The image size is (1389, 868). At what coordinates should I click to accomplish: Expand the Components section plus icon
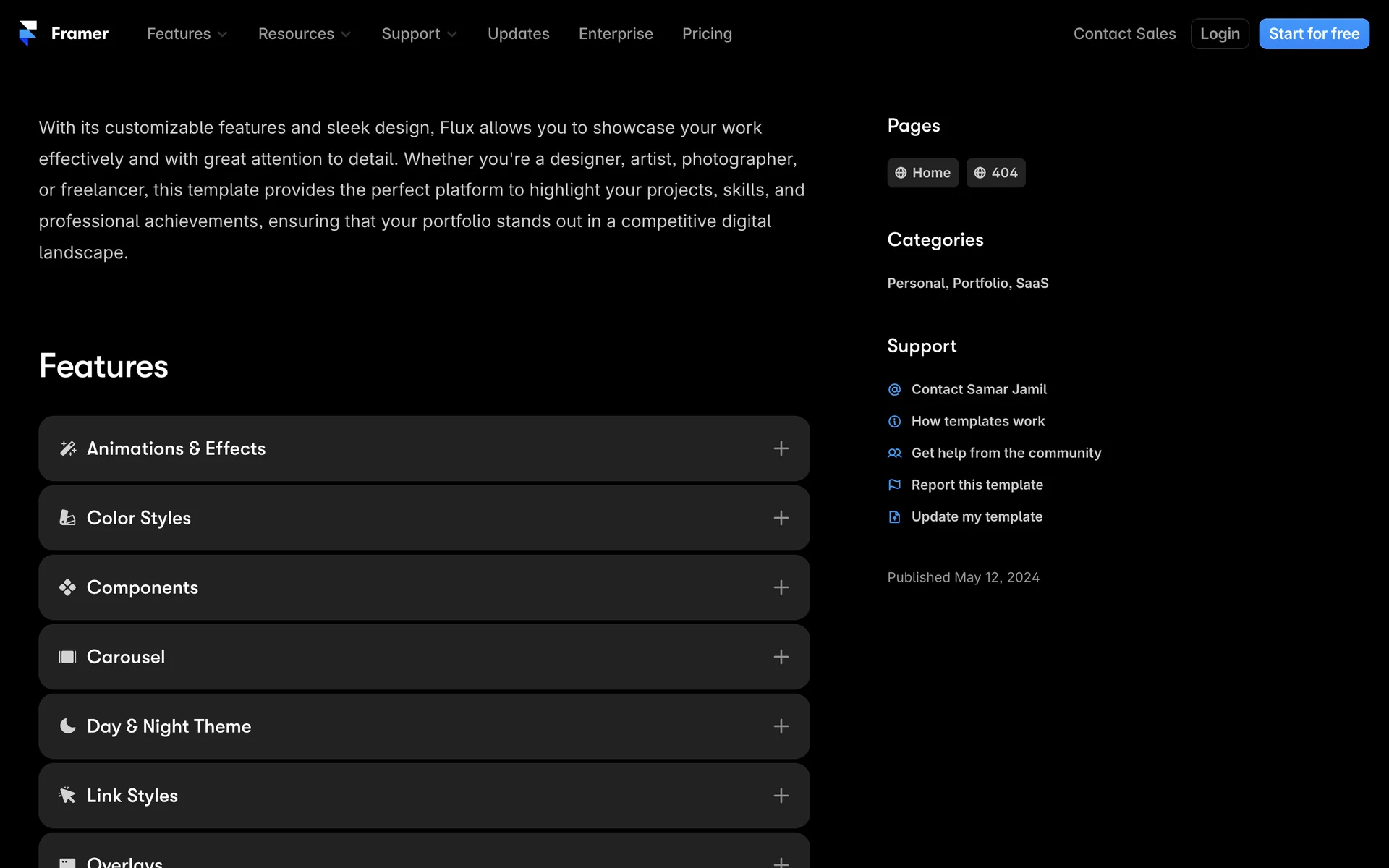tap(781, 587)
